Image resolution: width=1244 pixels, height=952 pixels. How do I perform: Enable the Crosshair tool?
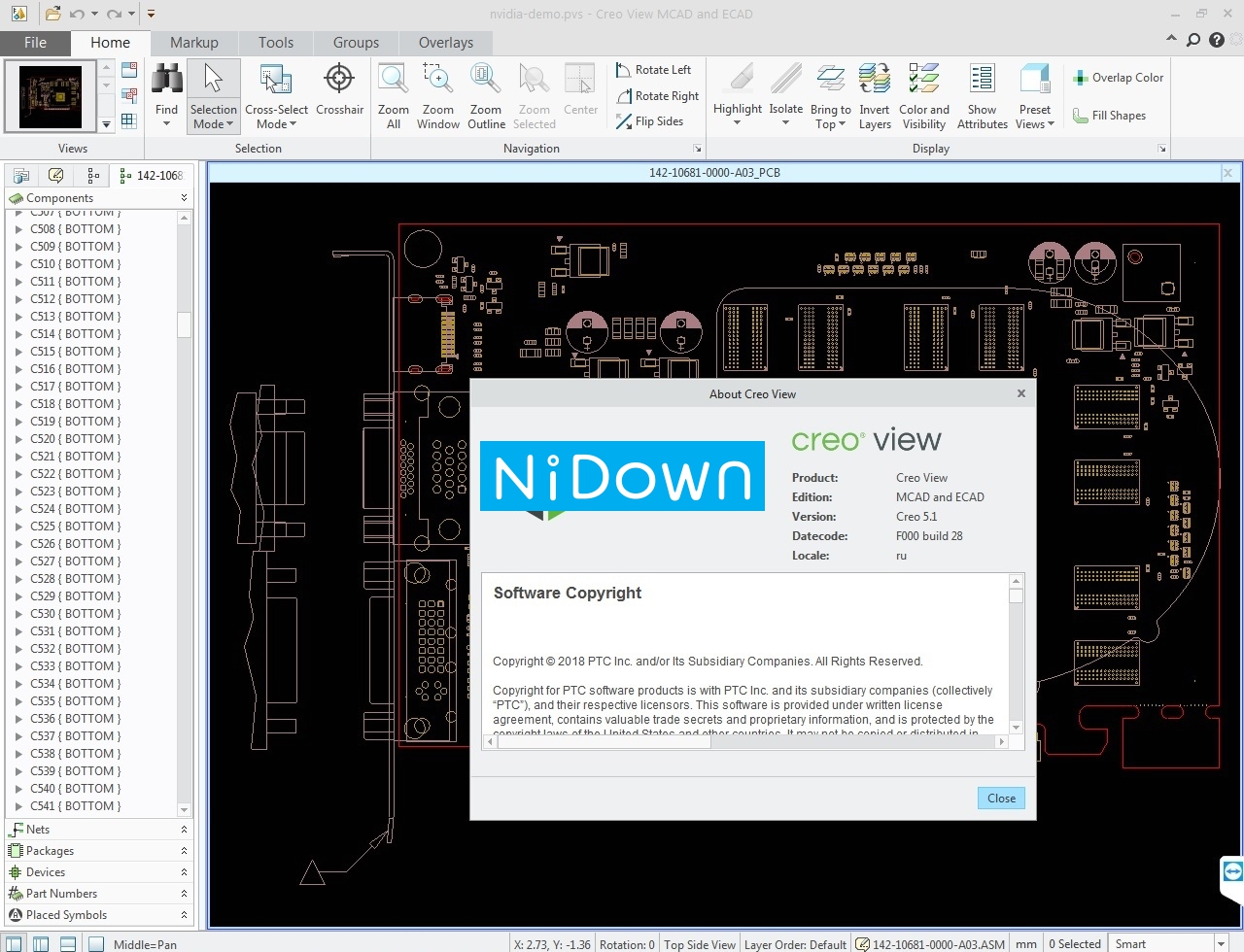click(339, 89)
